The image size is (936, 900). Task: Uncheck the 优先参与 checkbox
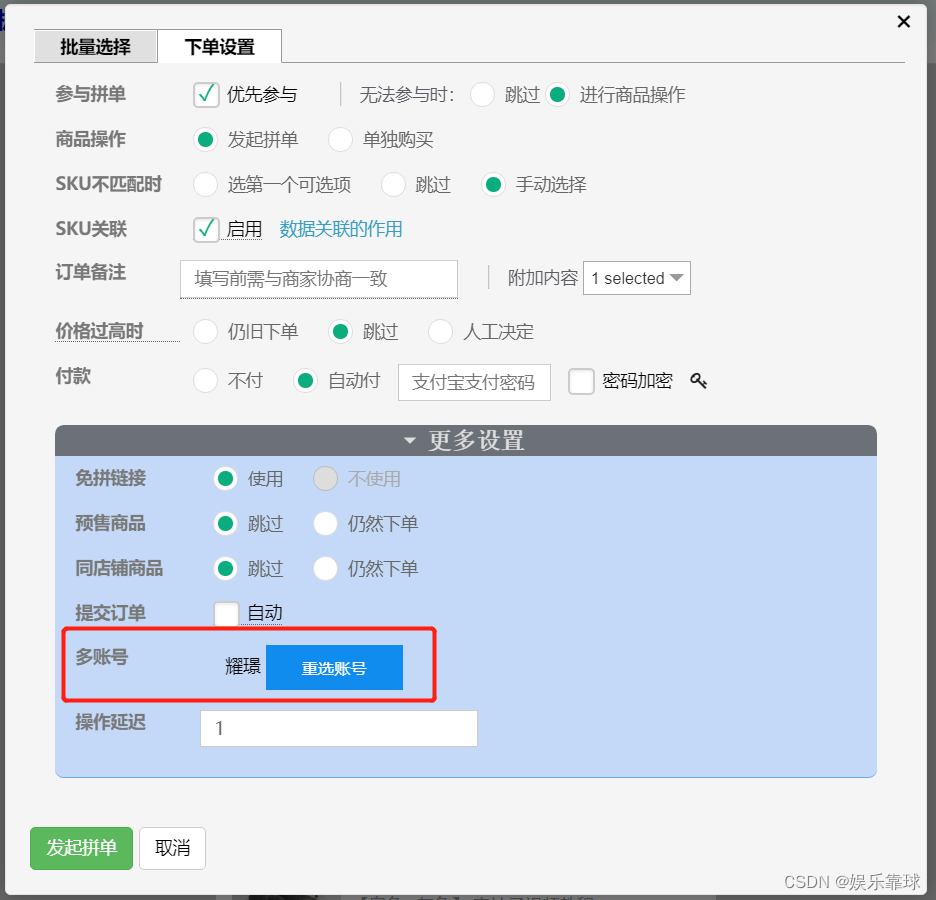[206, 94]
